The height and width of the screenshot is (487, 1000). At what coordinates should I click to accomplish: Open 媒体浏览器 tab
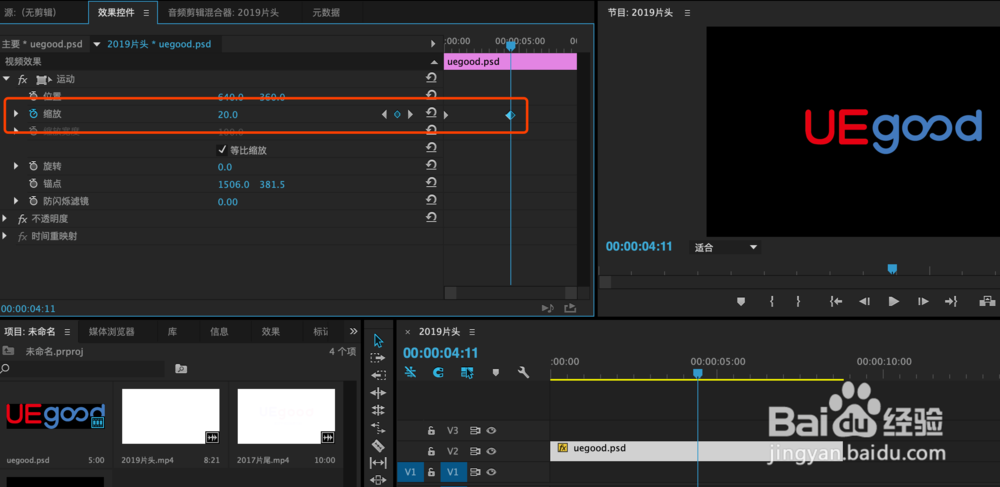[x=112, y=331]
